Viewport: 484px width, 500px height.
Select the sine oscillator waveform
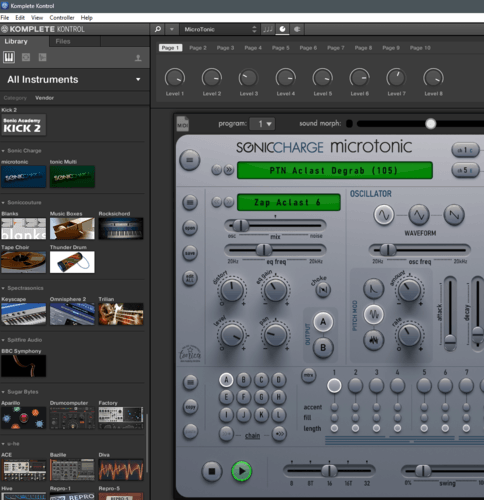point(384,215)
